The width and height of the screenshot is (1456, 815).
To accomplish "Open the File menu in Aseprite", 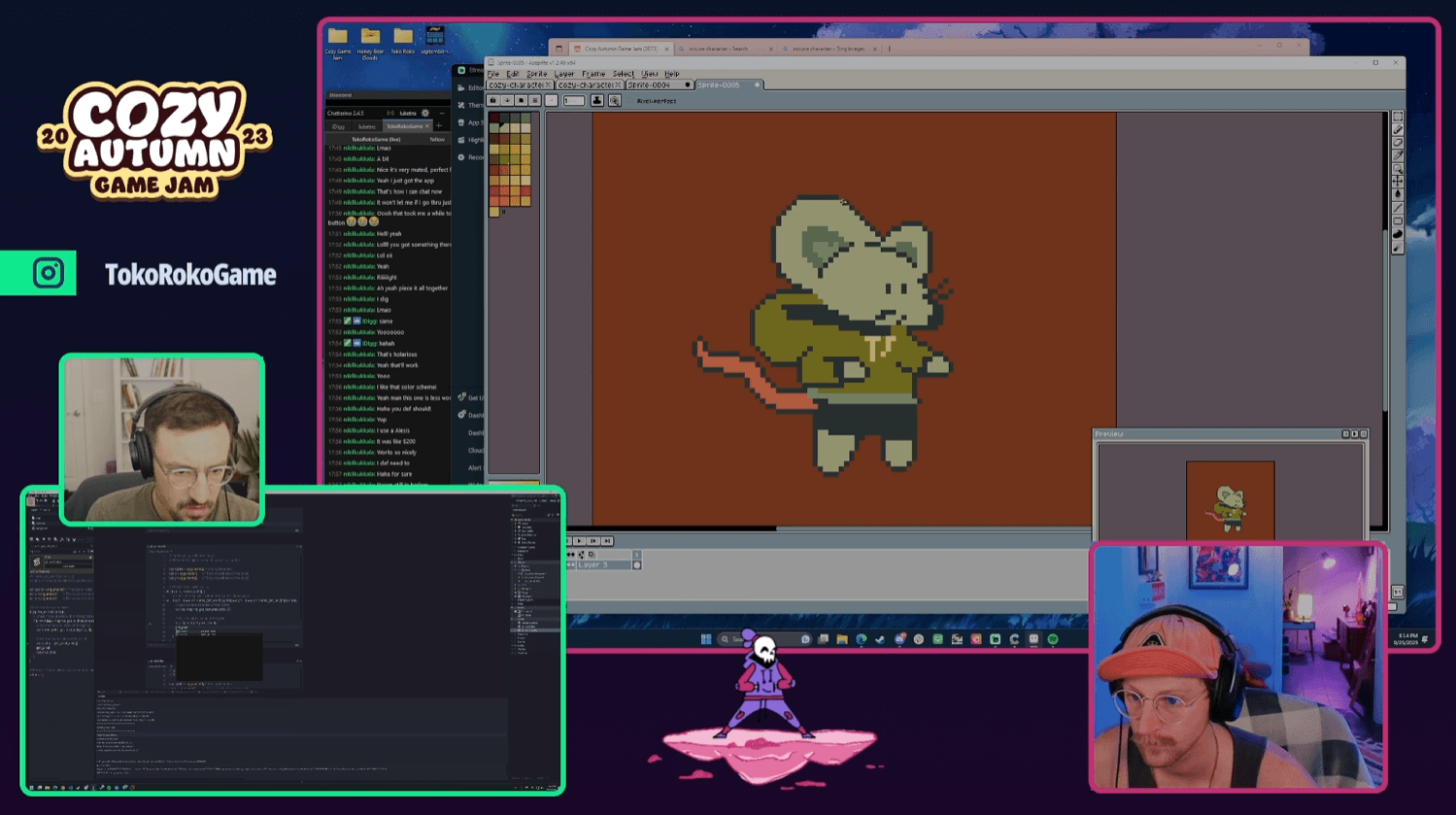I will click(493, 74).
